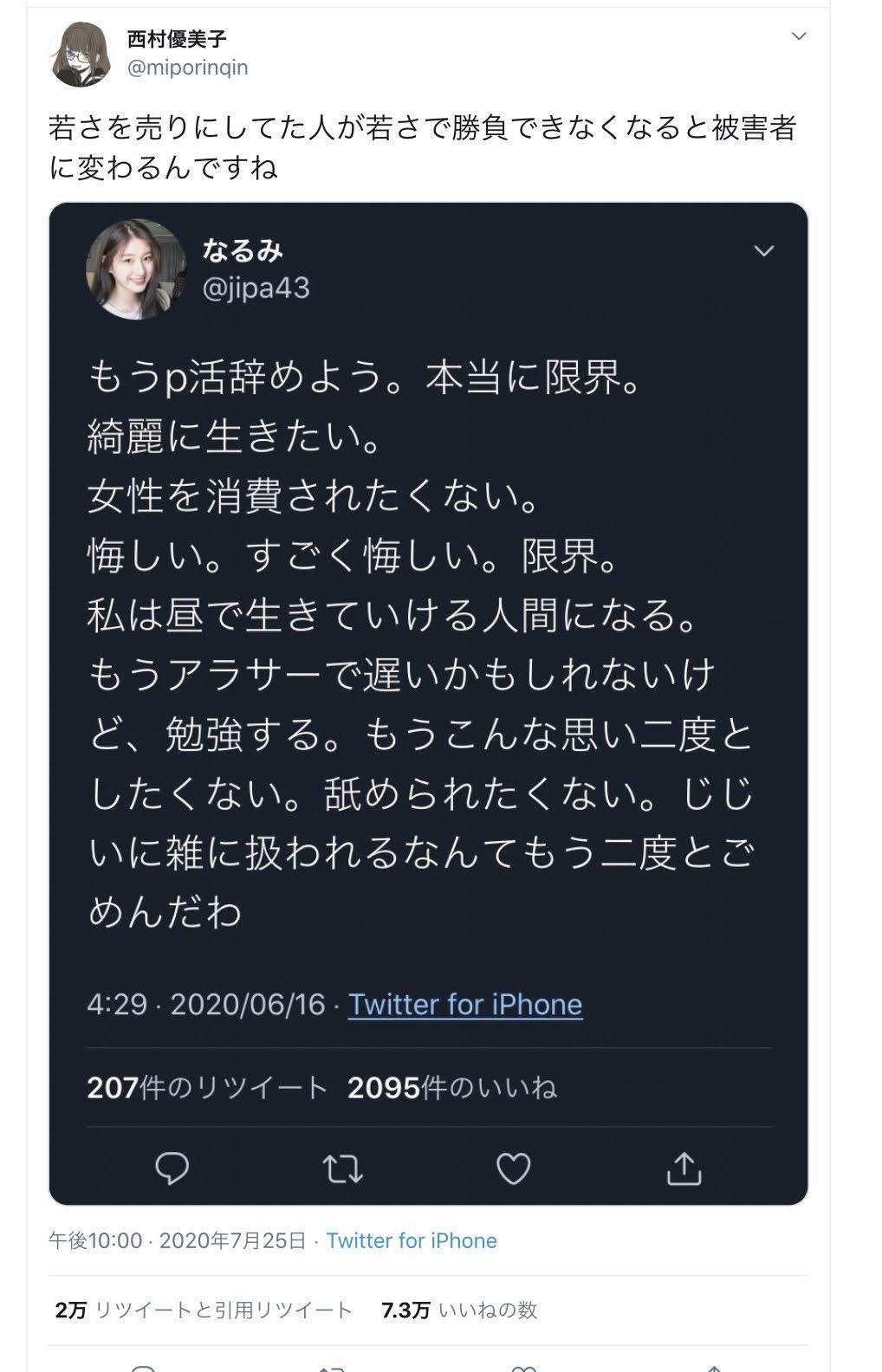The width and height of the screenshot is (882, 1372).
Task: Open the @jipa43 handle
Action: 256,288
